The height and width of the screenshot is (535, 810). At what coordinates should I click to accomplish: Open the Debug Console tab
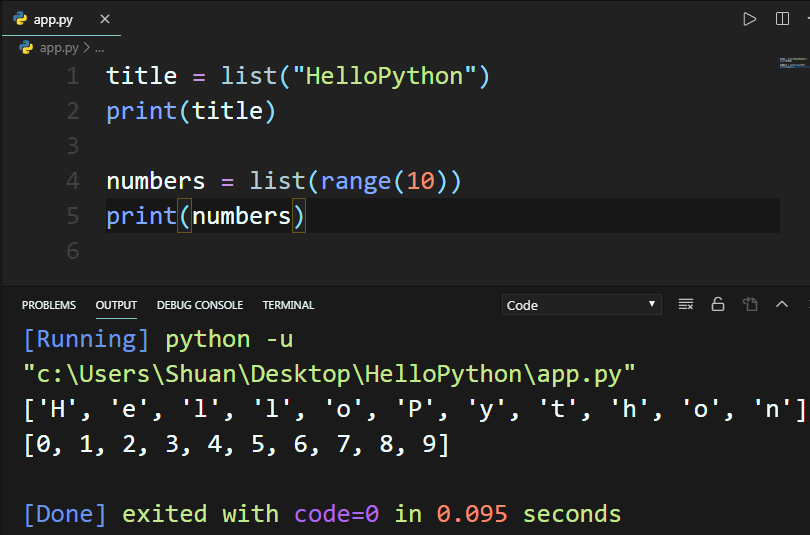200,305
